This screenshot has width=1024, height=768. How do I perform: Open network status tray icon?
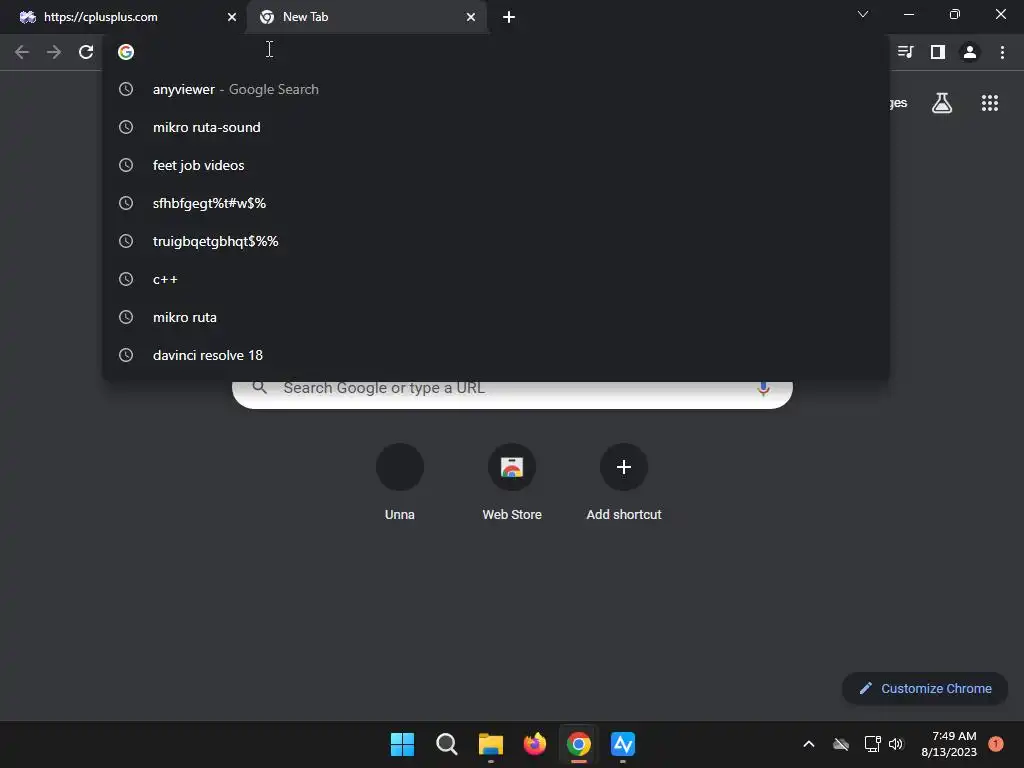[872, 744]
